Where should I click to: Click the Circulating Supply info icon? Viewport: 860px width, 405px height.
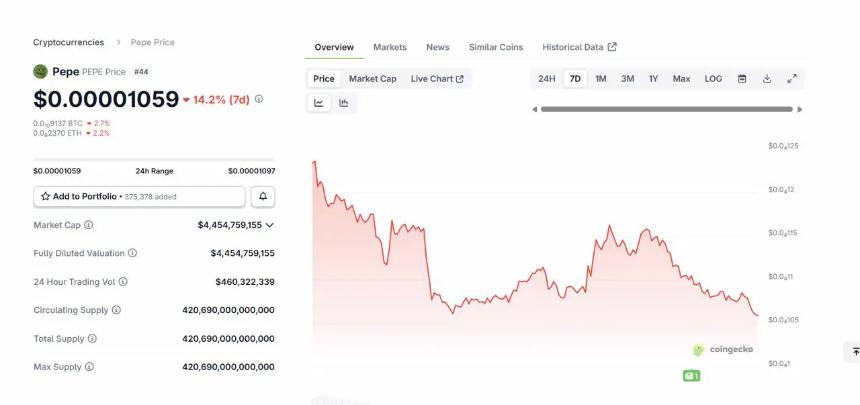[116, 310]
